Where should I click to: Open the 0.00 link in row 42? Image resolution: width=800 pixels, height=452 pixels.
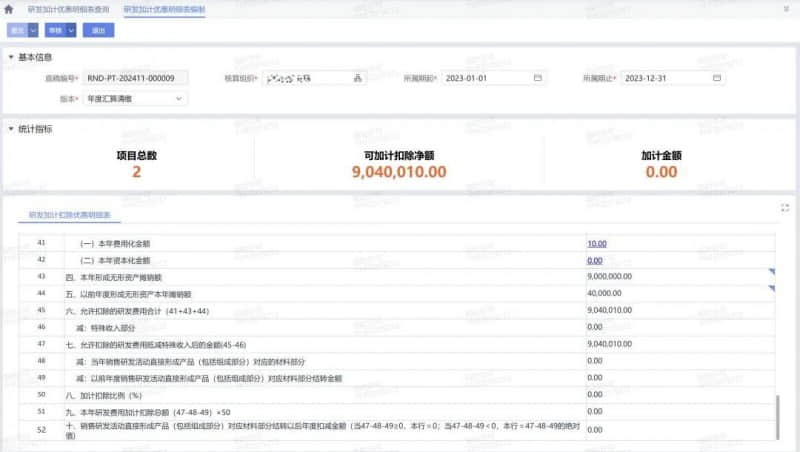pos(595,261)
